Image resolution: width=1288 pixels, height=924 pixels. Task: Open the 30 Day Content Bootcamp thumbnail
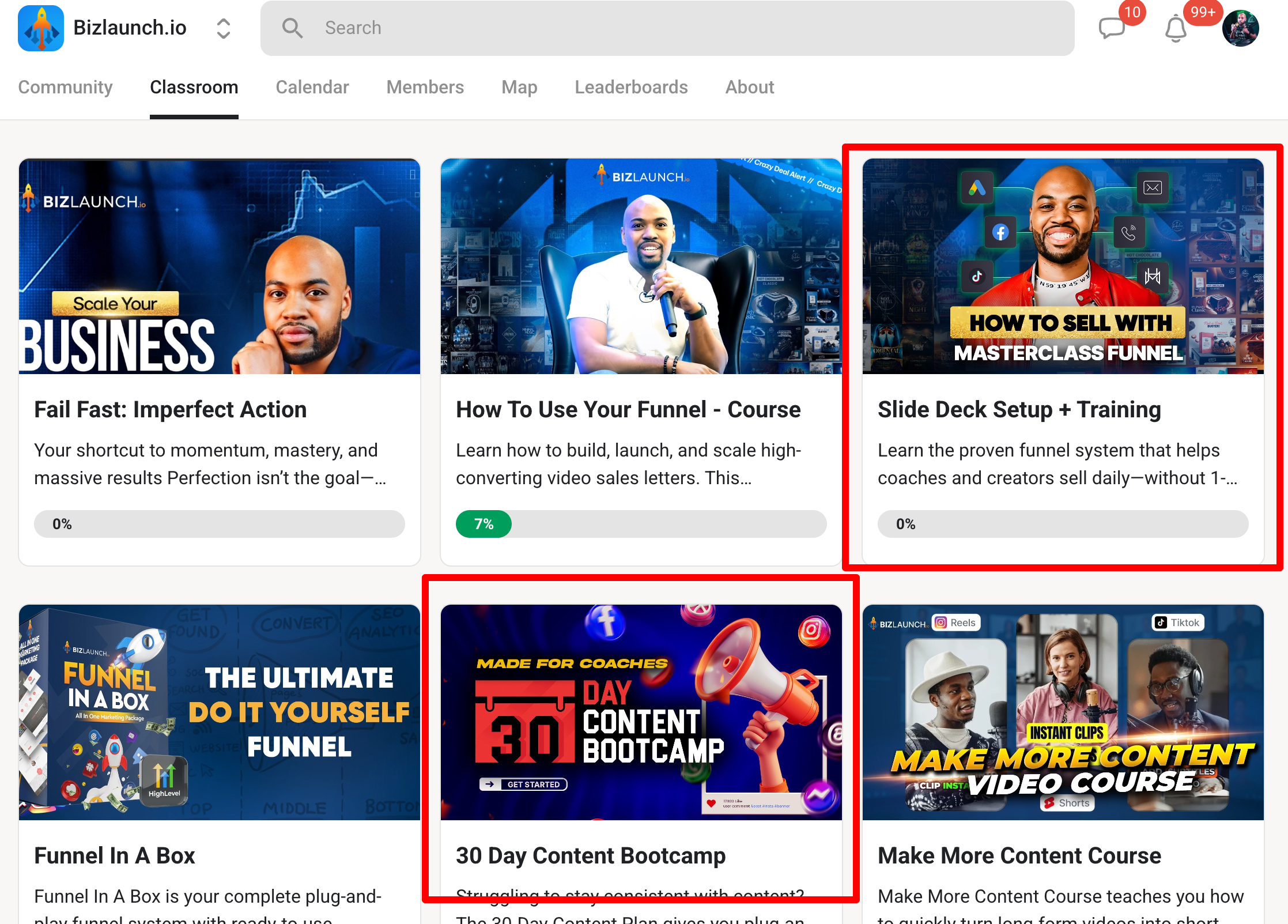(x=641, y=712)
